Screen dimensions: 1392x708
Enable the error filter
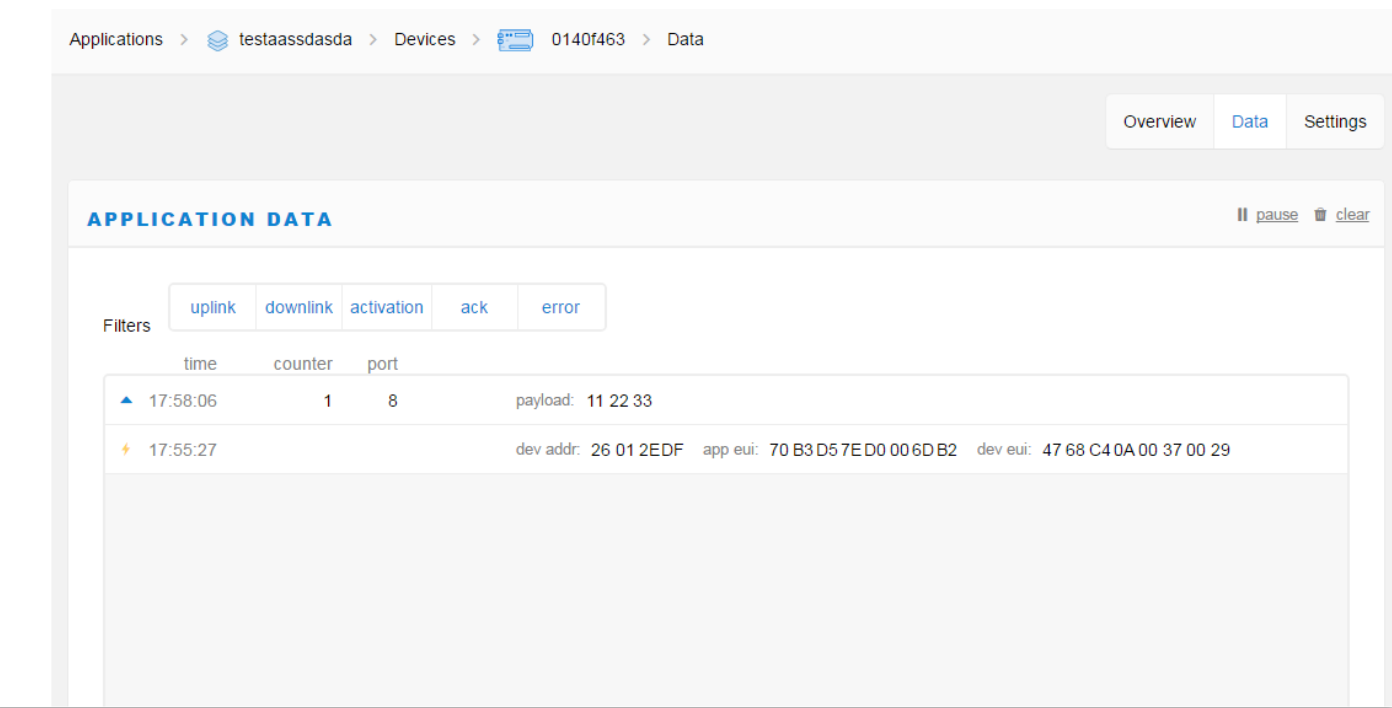click(x=561, y=307)
